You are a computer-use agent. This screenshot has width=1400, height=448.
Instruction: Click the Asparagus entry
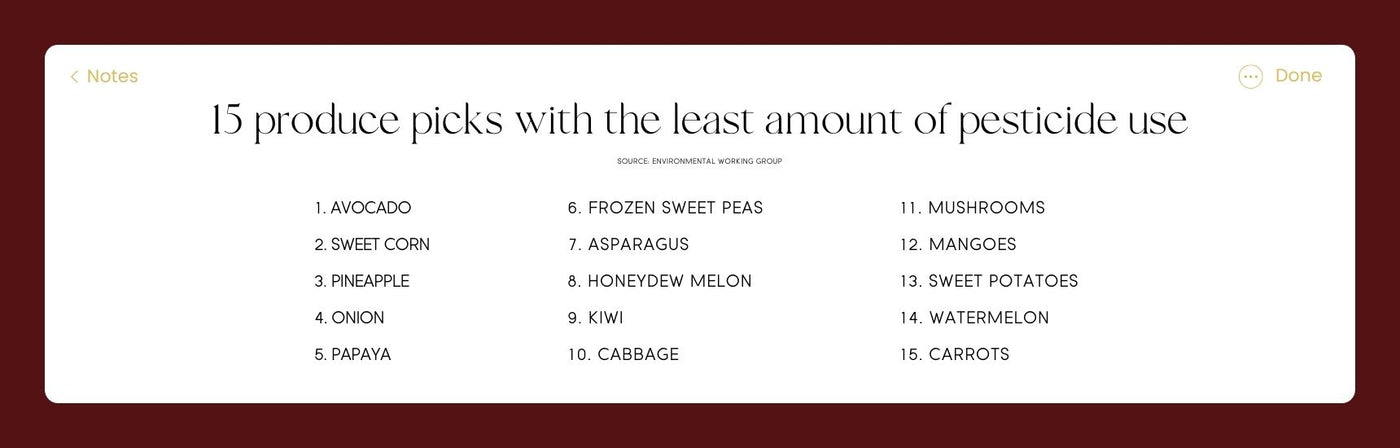click(x=628, y=244)
